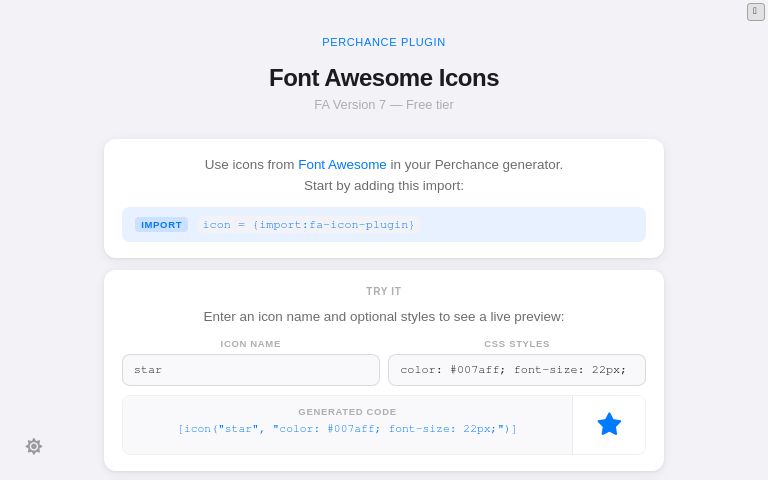Click the FA Version 7 Free tier subtitle

click(384, 105)
